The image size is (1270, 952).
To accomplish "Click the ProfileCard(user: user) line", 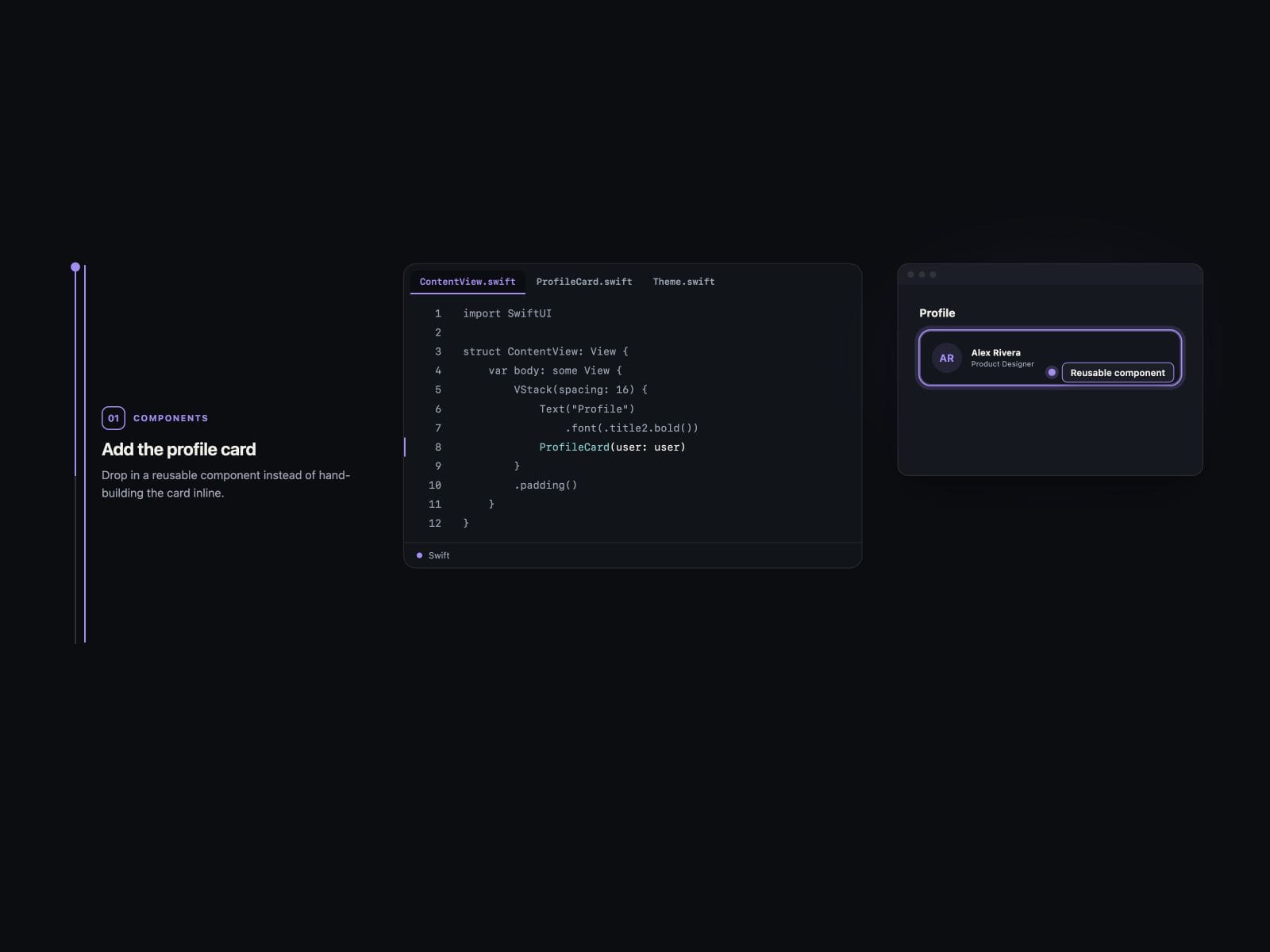I will pos(612,447).
